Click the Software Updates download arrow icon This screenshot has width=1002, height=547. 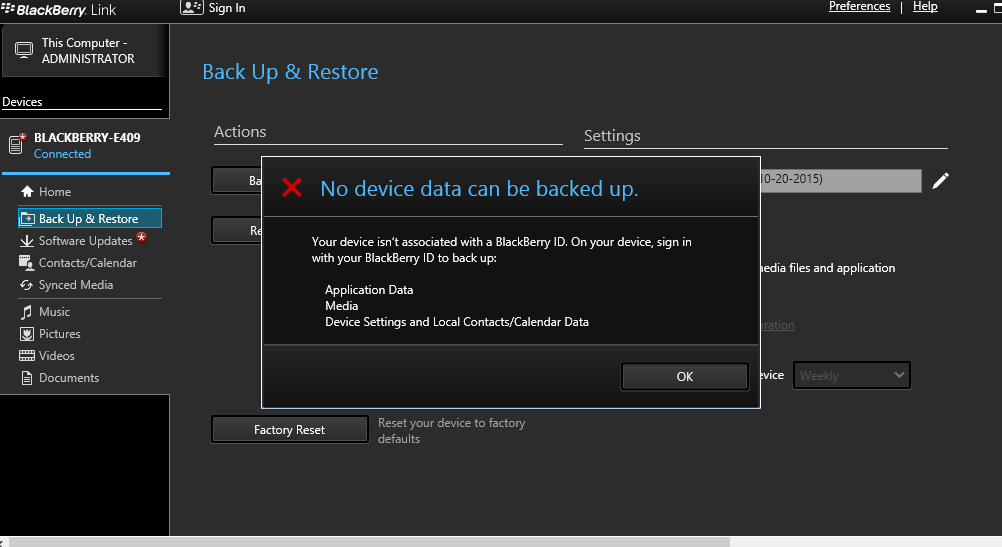tap(27, 241)
